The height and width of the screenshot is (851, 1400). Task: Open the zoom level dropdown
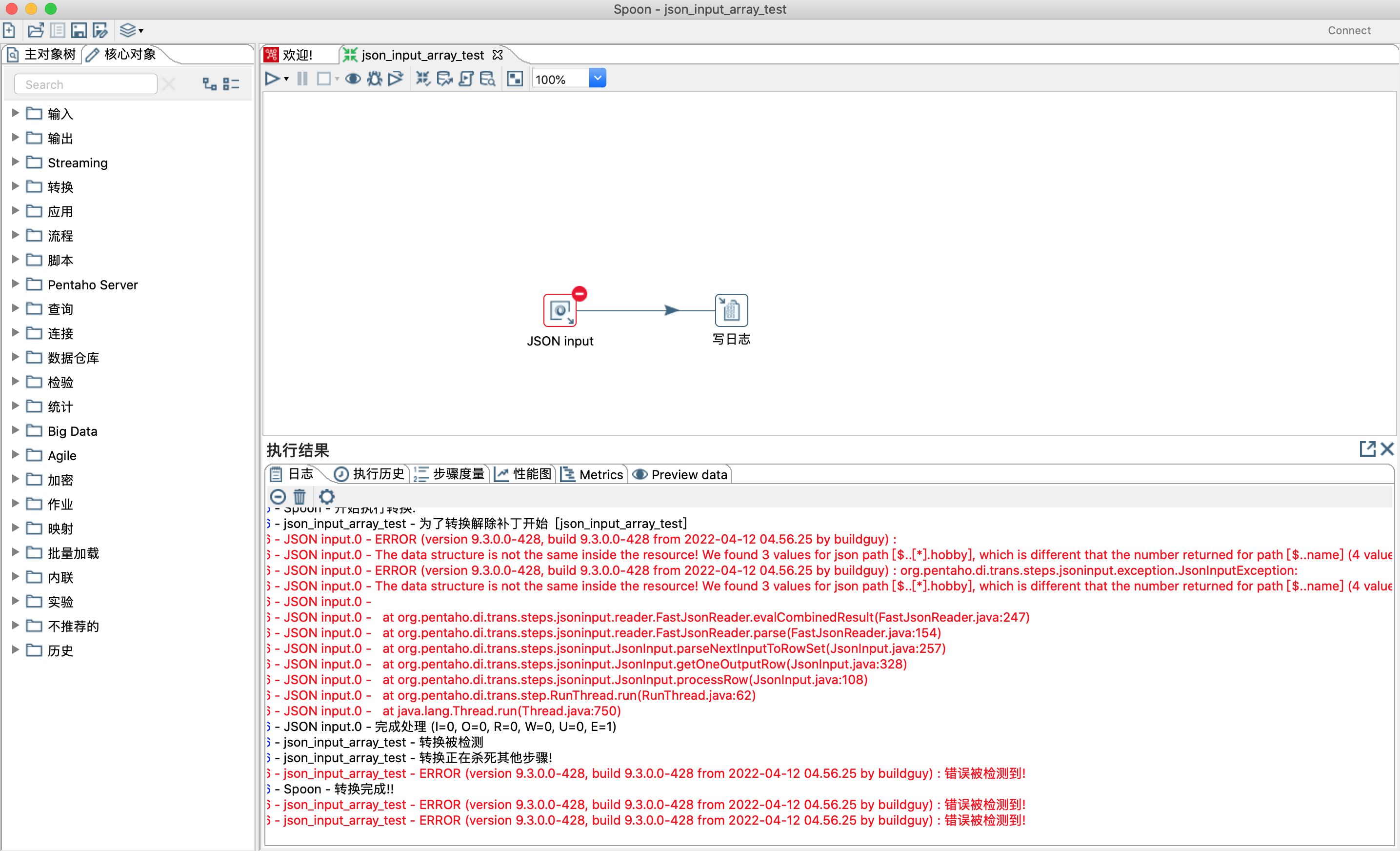597,78
